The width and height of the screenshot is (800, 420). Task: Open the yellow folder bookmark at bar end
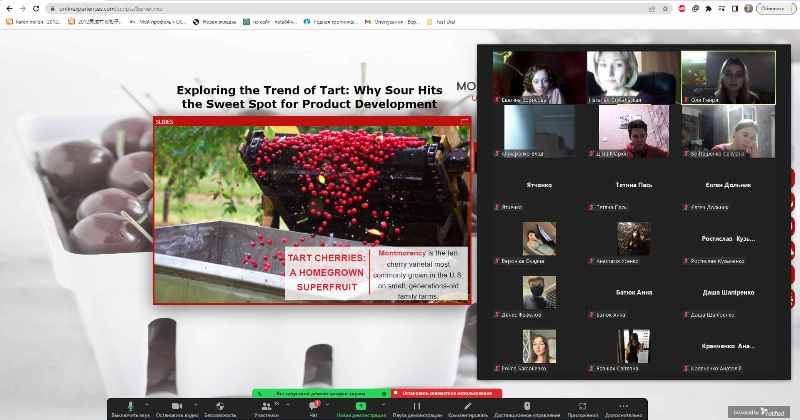441,22
